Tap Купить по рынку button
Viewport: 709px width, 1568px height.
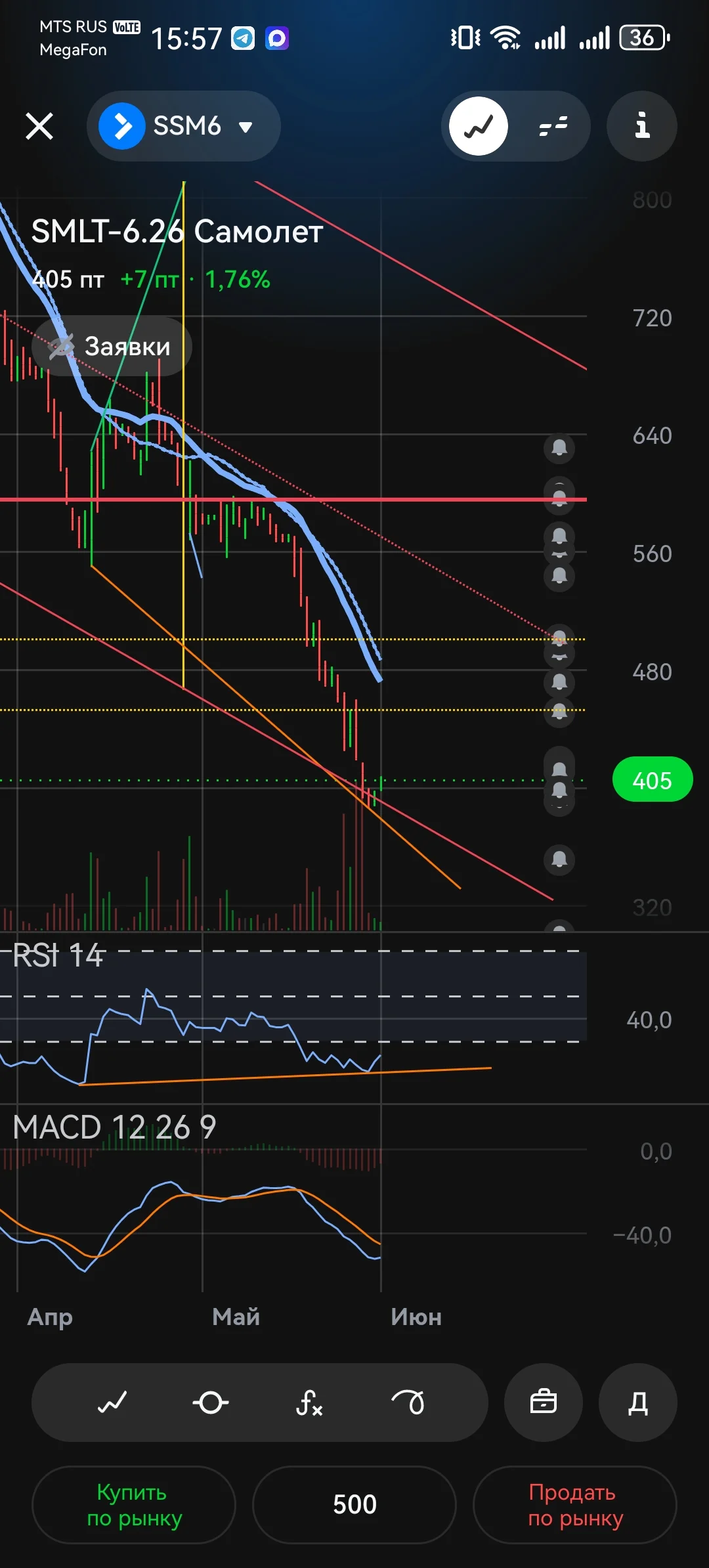134,1505
